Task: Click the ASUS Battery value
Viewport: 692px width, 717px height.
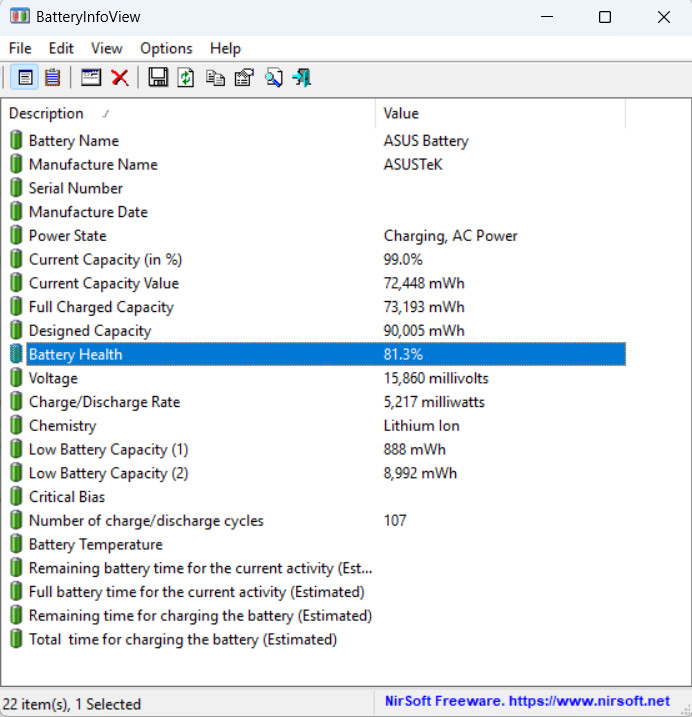Action: (426, 141)
